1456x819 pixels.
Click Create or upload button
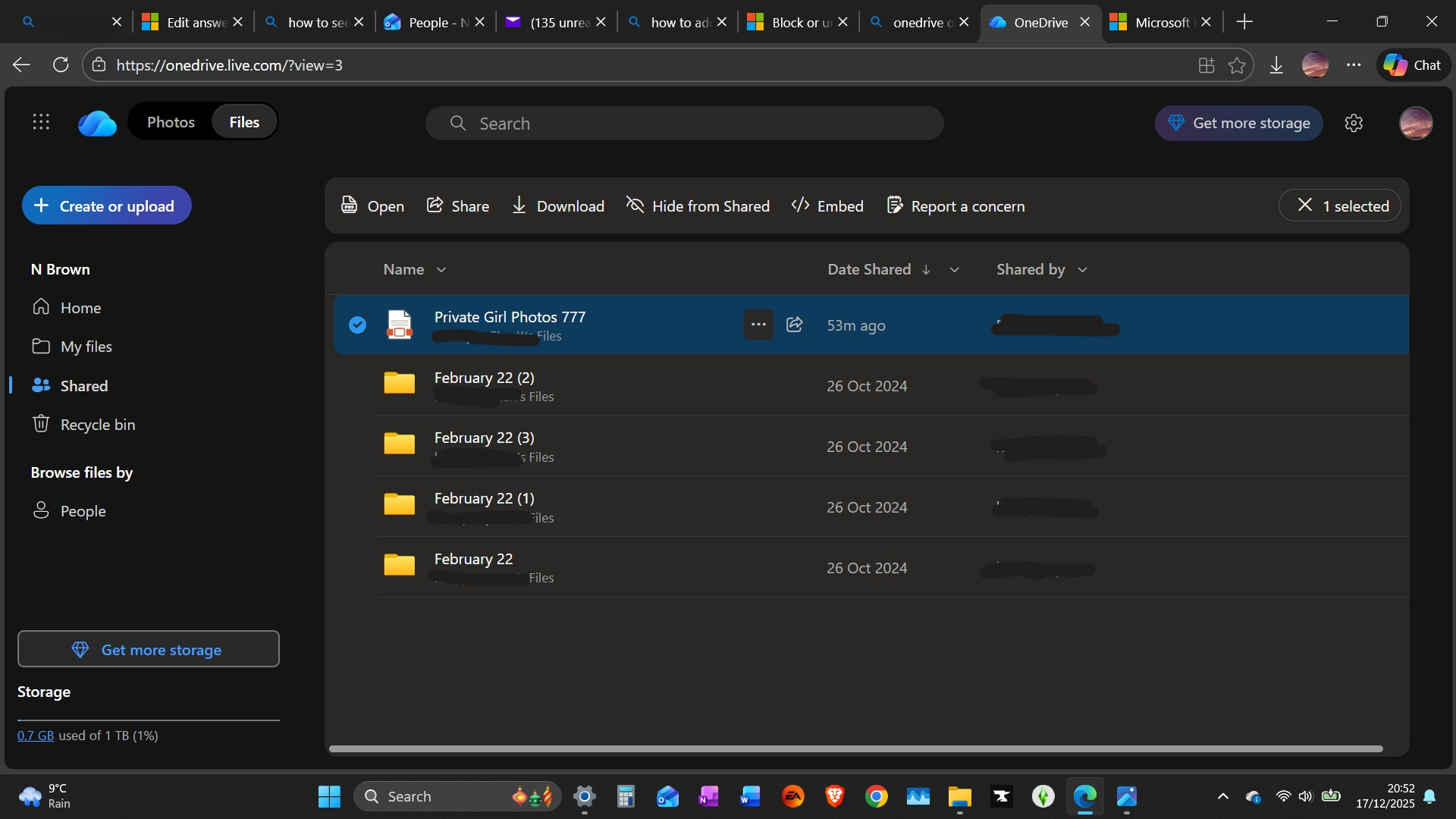[x=106, y=206]
